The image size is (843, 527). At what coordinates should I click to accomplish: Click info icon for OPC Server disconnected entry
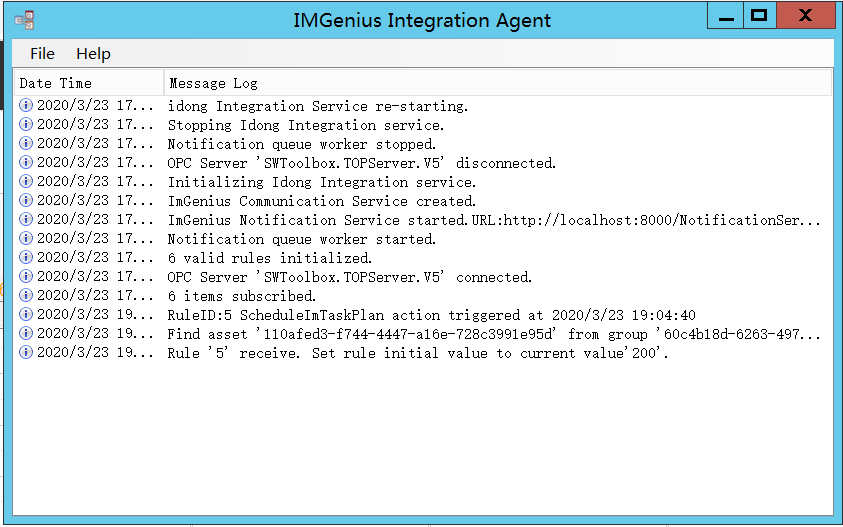[26, 163]
